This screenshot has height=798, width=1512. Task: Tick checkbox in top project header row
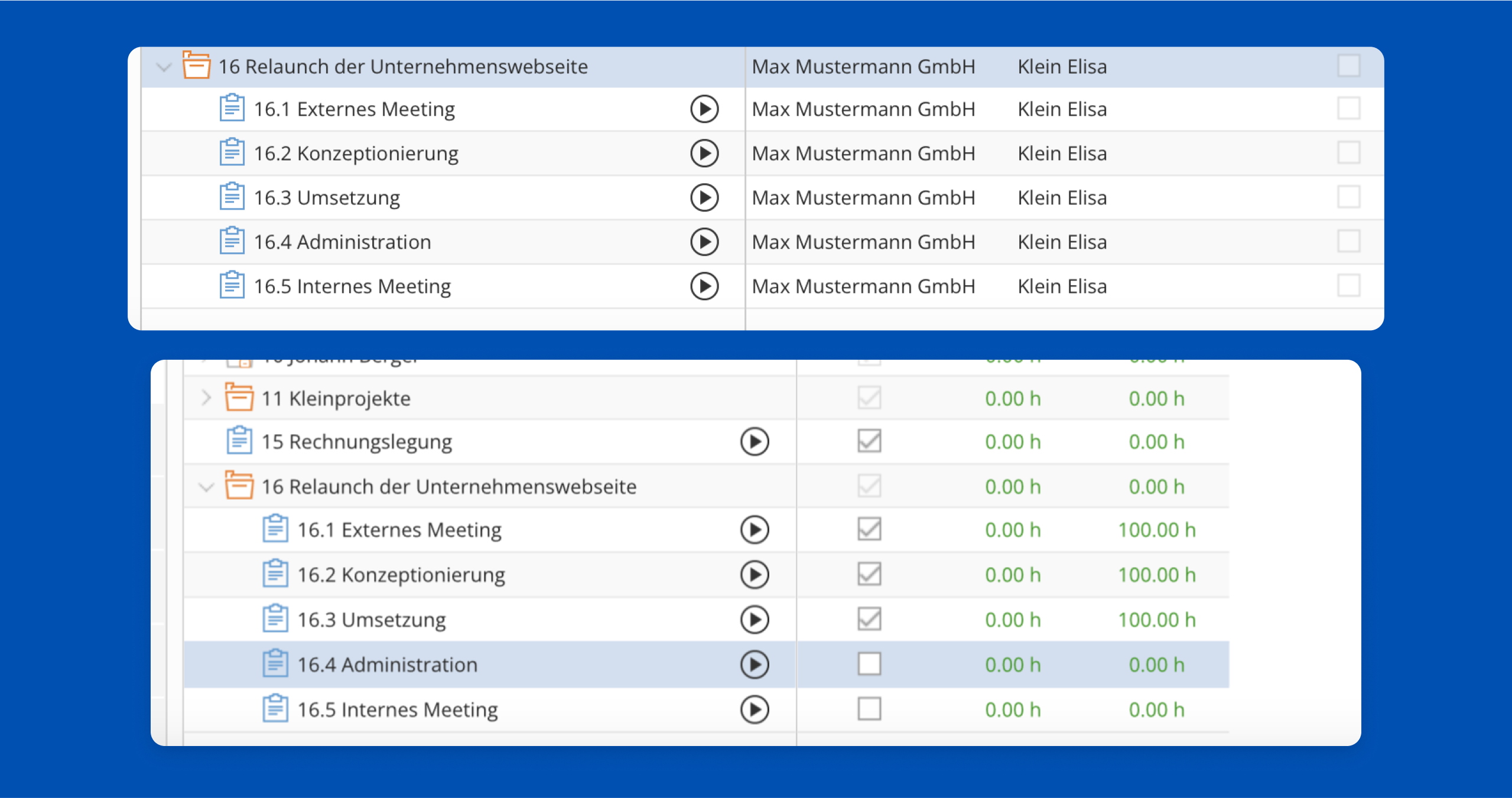click(1348, 66)
